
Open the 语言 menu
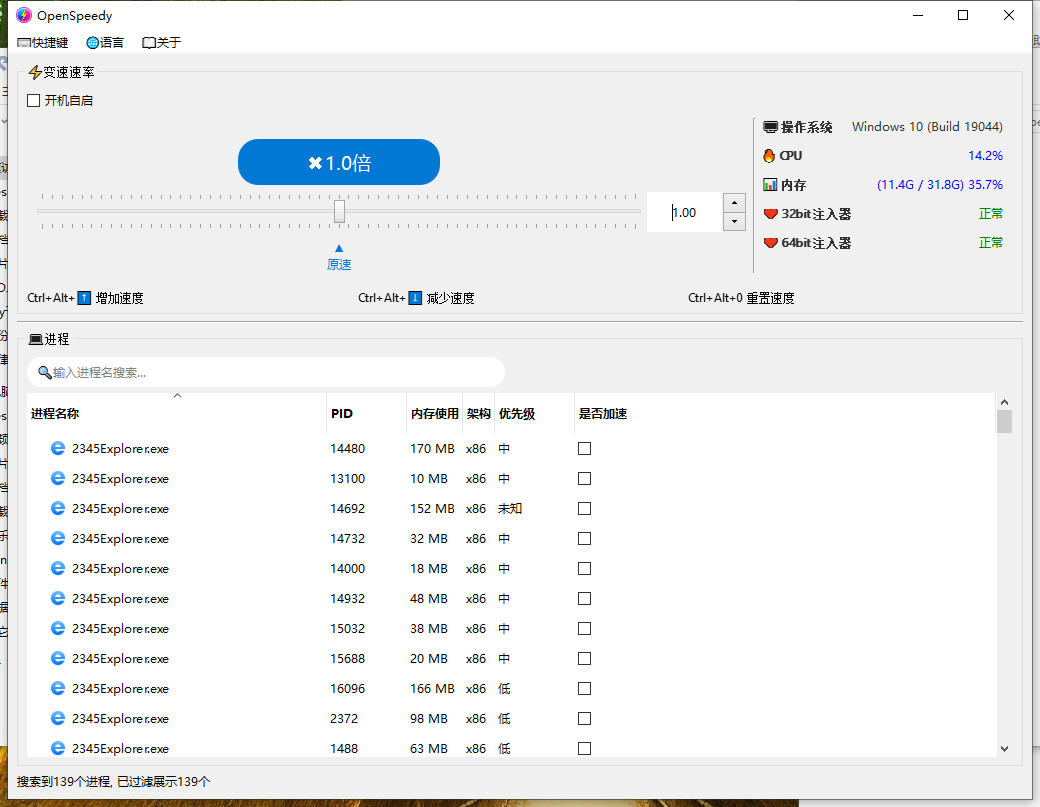[105, 42]
